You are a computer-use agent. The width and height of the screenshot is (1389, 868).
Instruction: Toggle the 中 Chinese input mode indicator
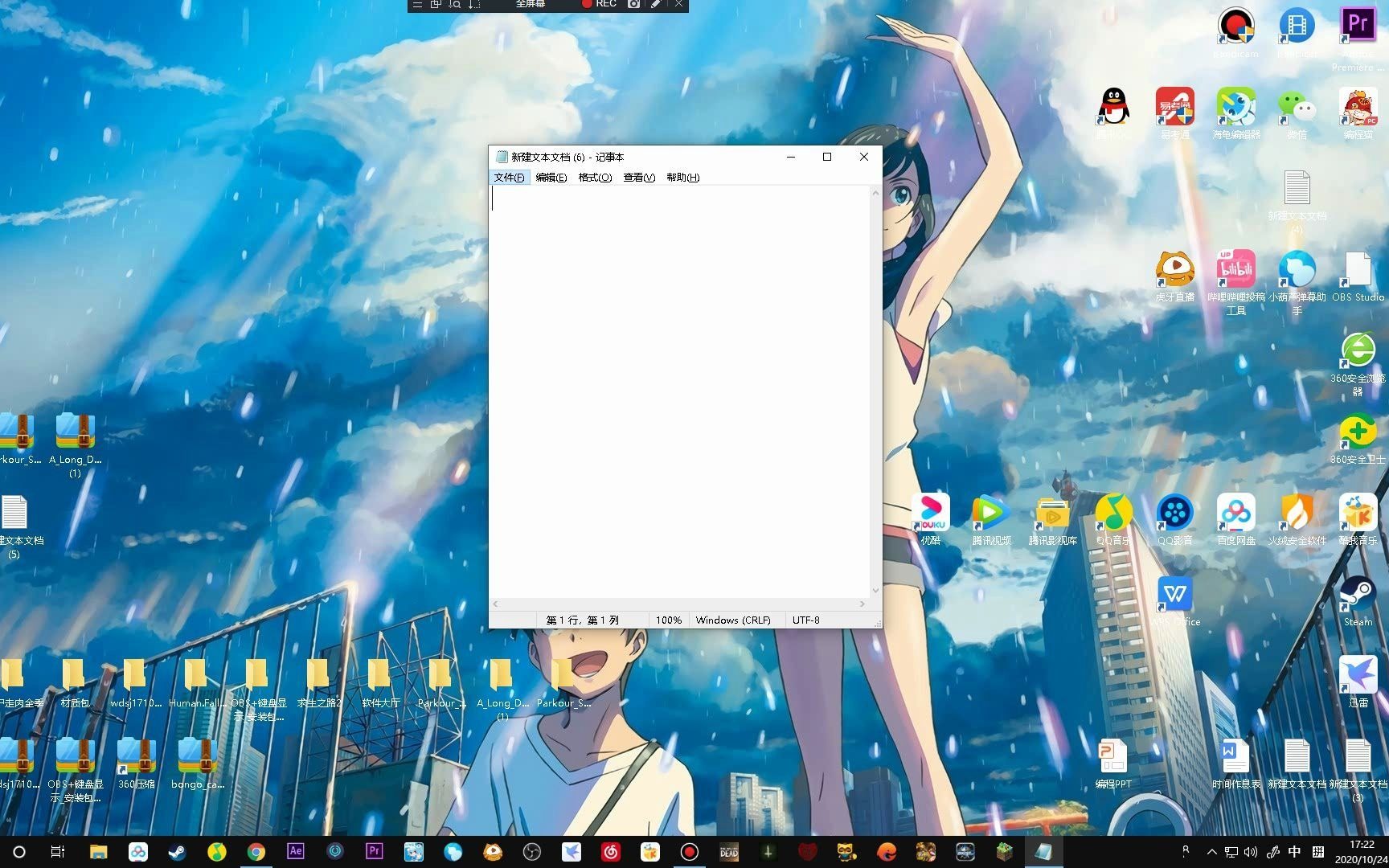[x=1294, y=852]
